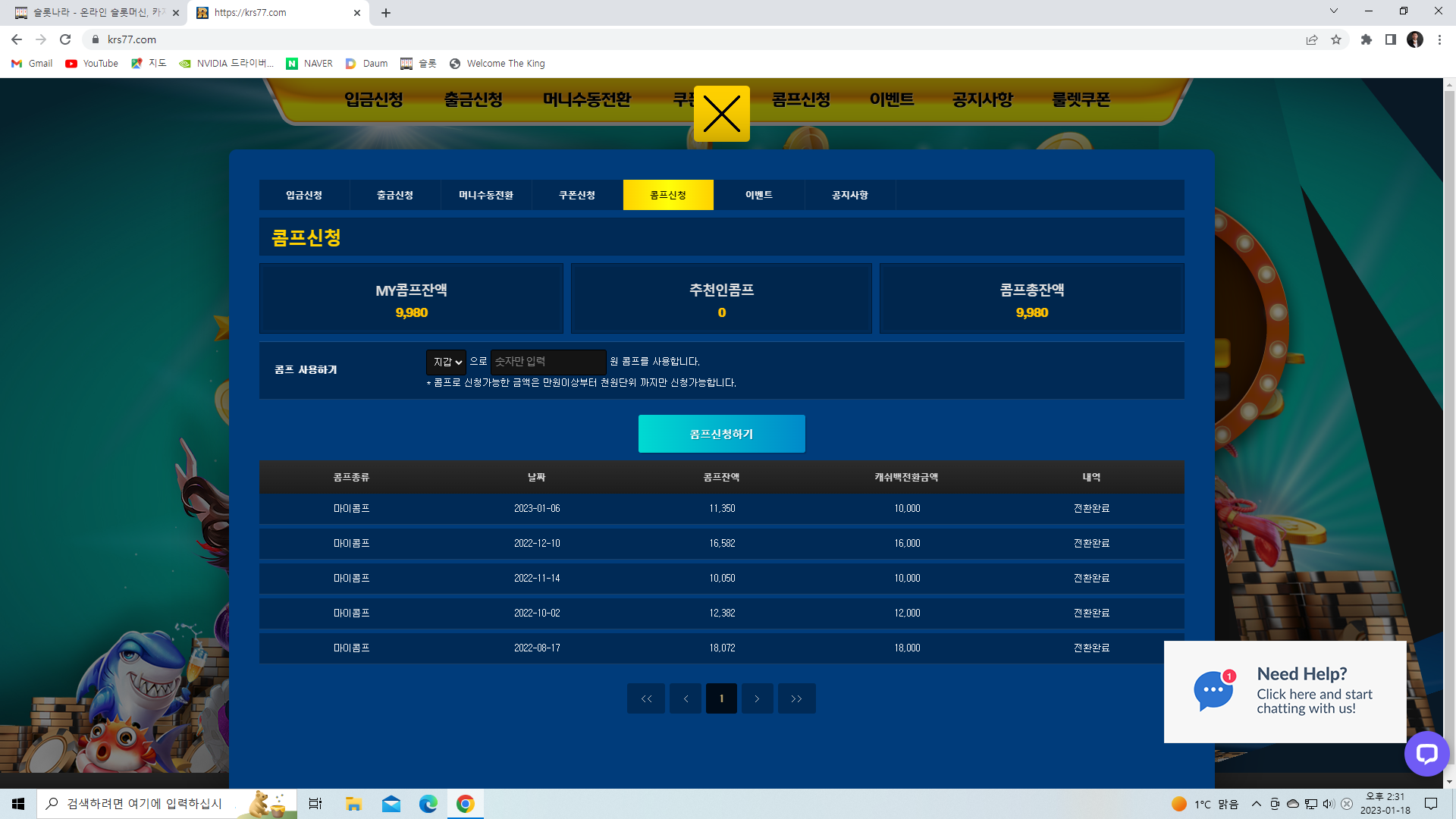Bookmark this page with the star icon
This screenshot has height=819, width=1456.
[x=1336, y=39]
